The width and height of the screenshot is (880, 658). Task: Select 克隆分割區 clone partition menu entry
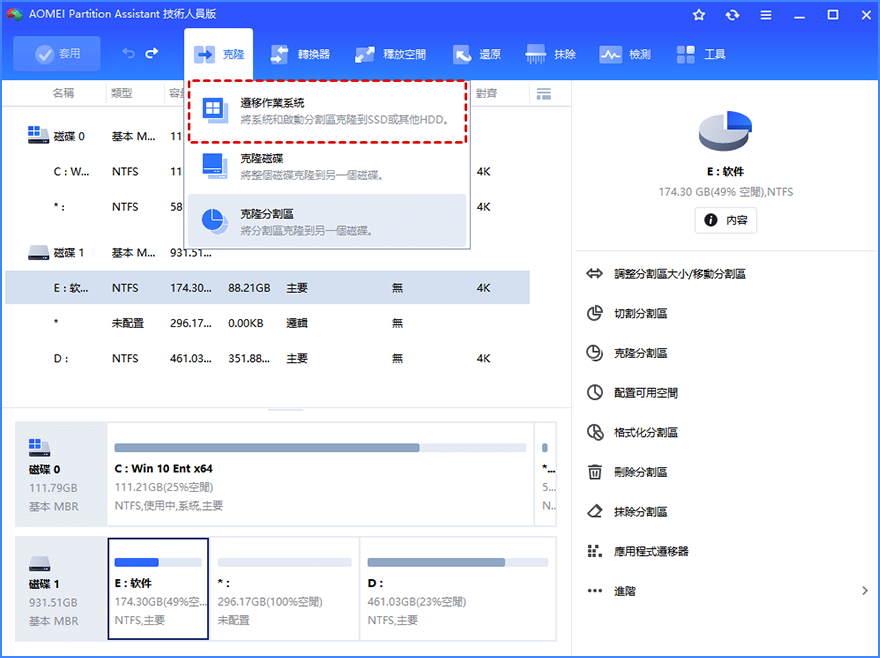coord(328,222)
